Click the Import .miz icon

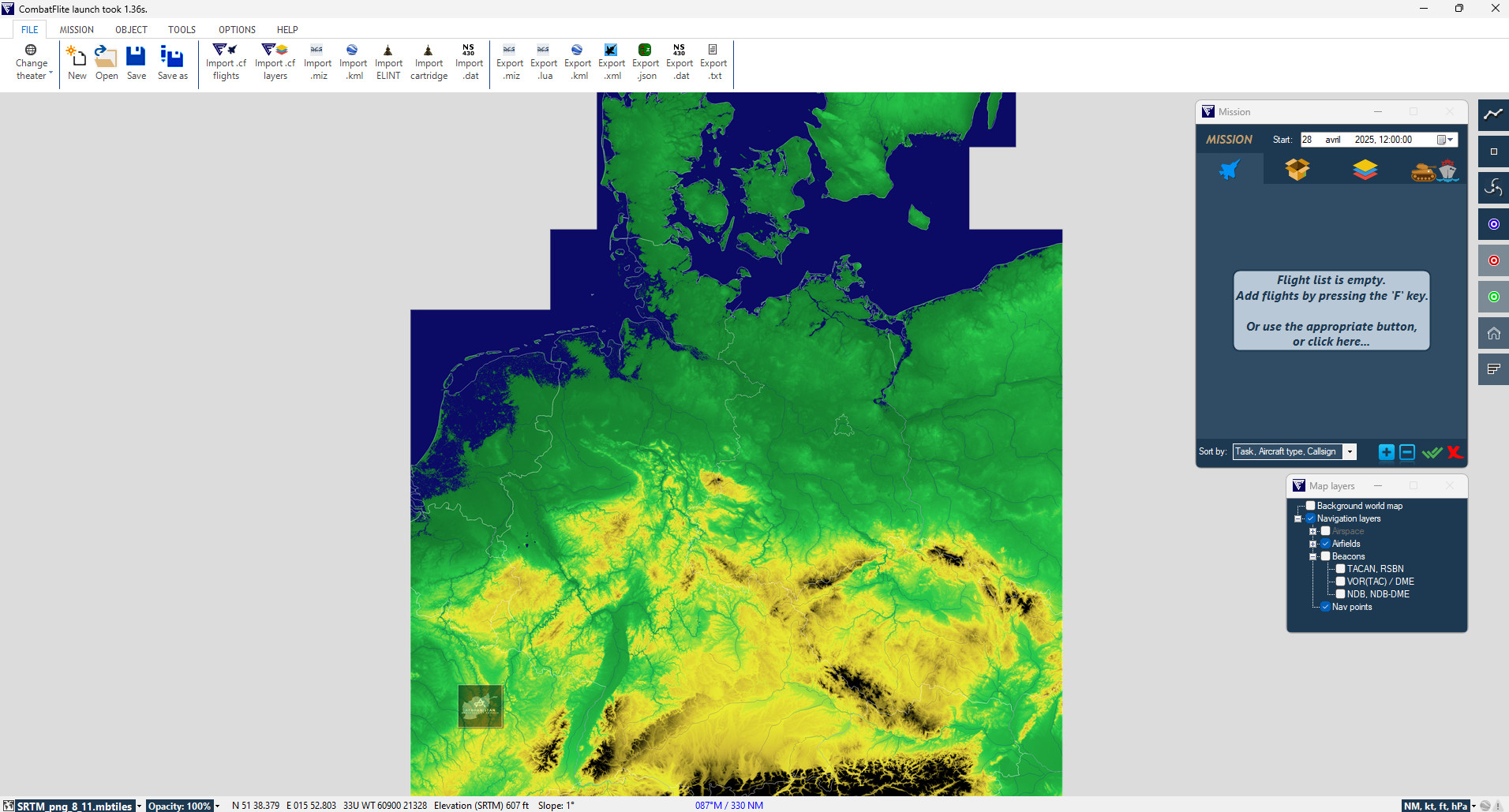[x=317, y=51]
